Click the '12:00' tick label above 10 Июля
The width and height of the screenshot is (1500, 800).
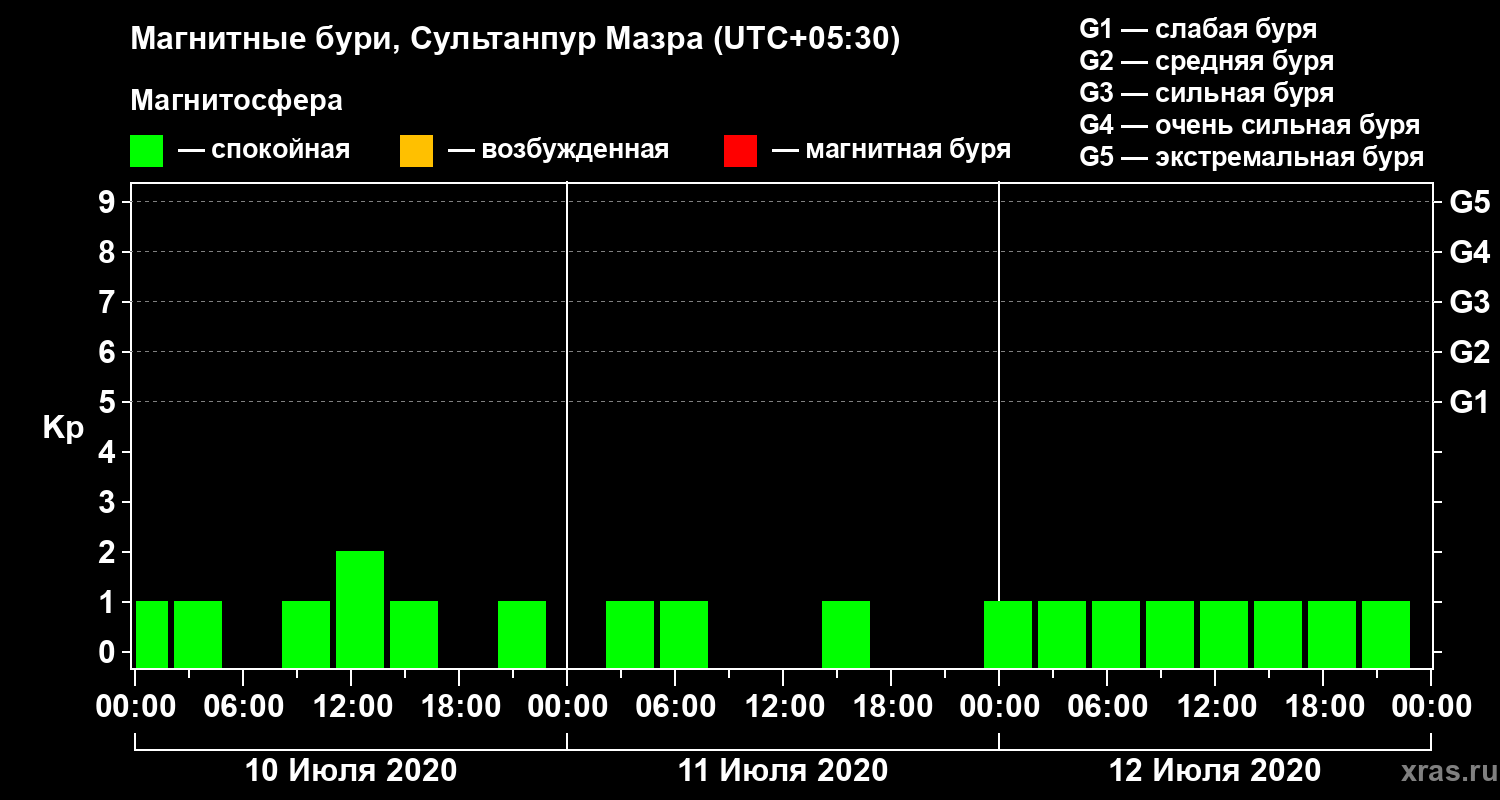[351, 707]
